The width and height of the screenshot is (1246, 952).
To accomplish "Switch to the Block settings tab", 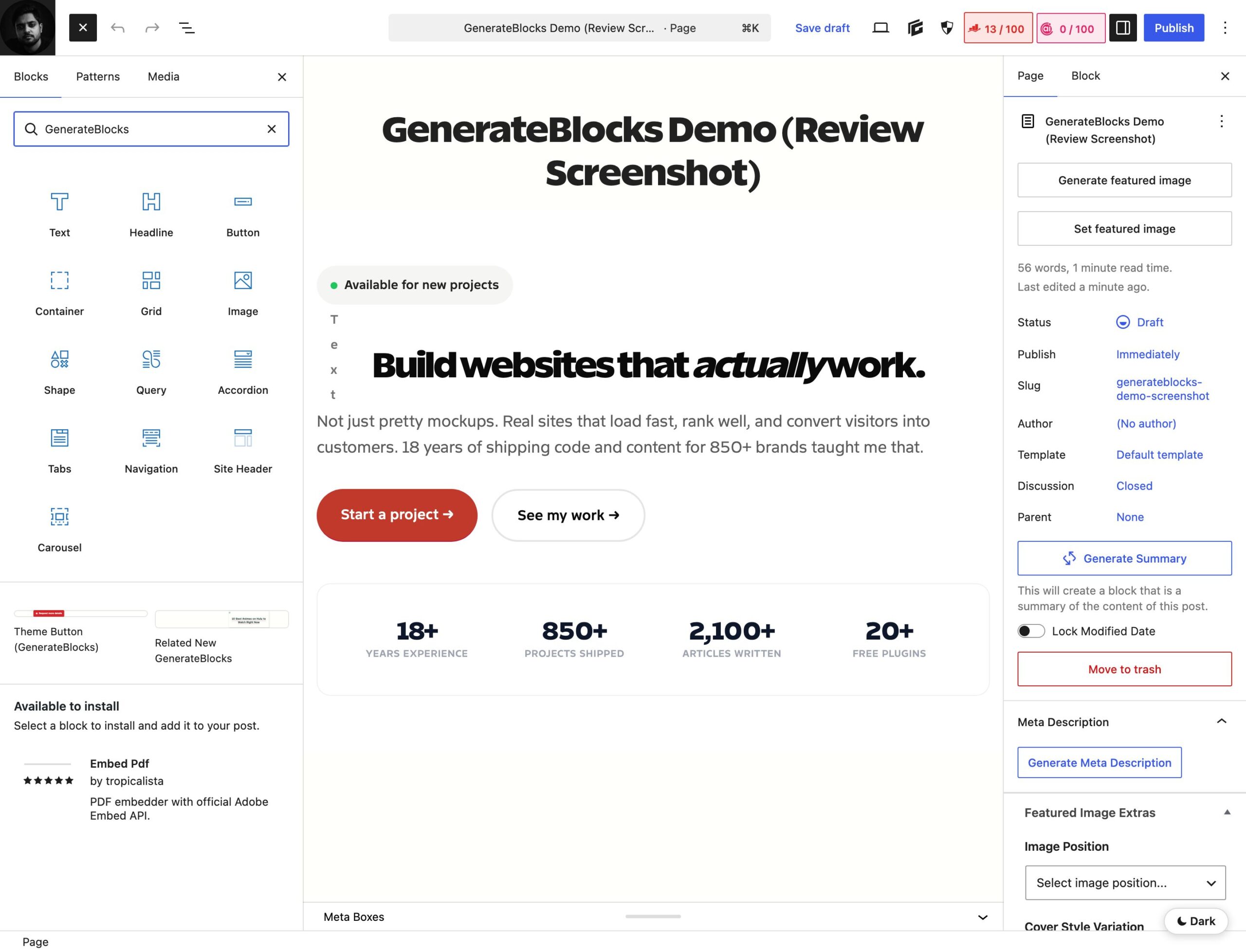I will click(x=1085, y=76).
